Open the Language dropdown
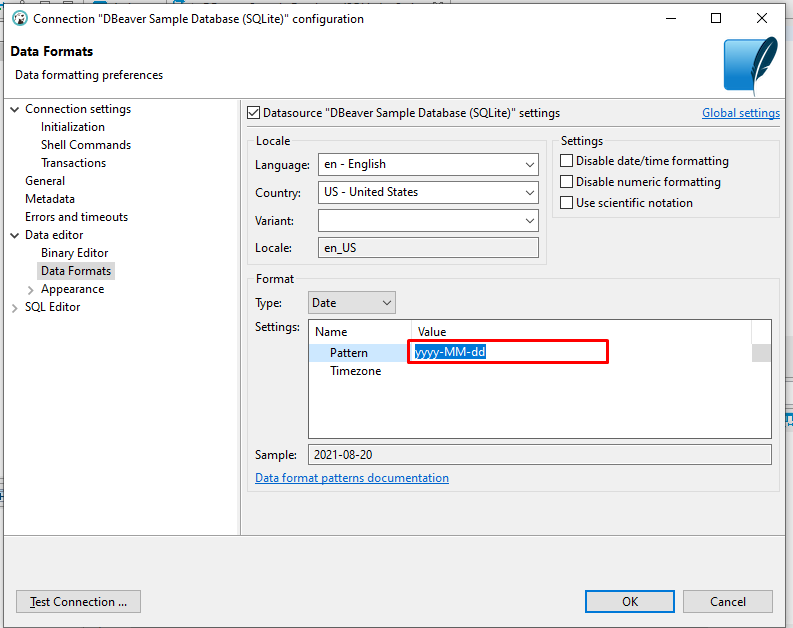Screen dimensions: 793x628 click(x=428, y=164)
